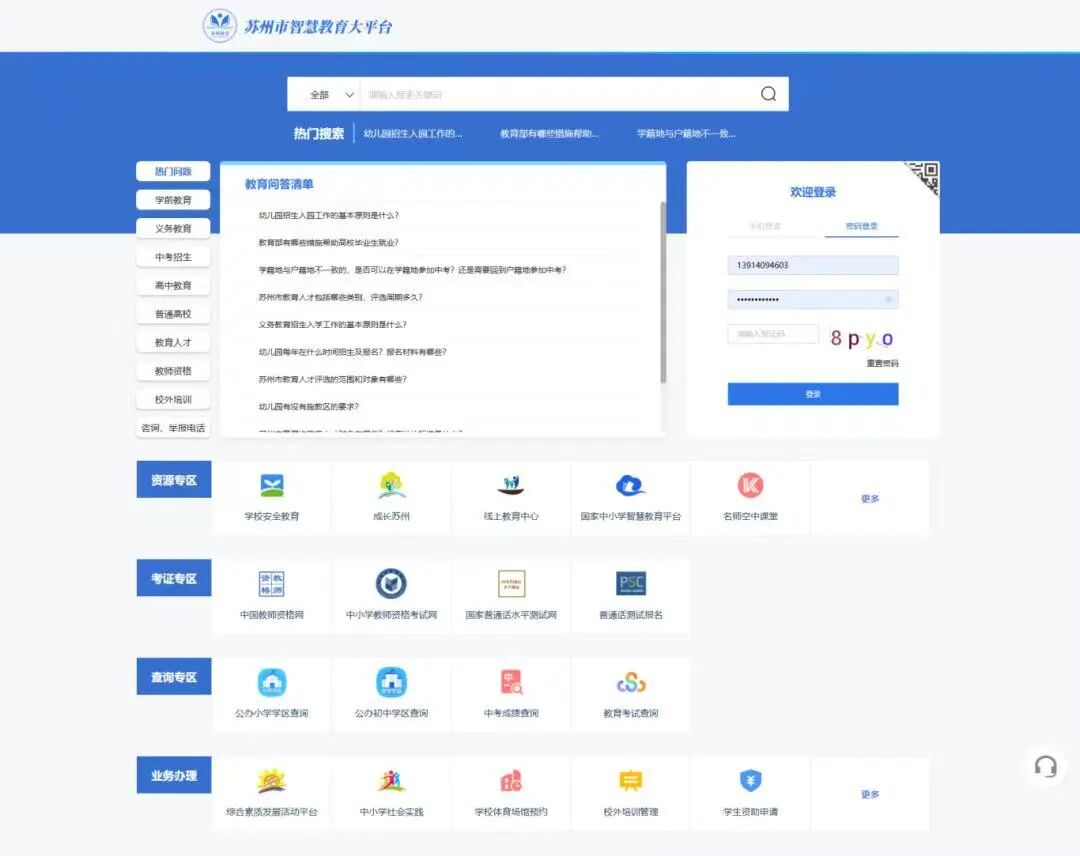Launch the 国家中小学智慧教育平台 icon
The width and height of the screenshot is (1080, 856).
pyautogui.click(x=630, y=486)
